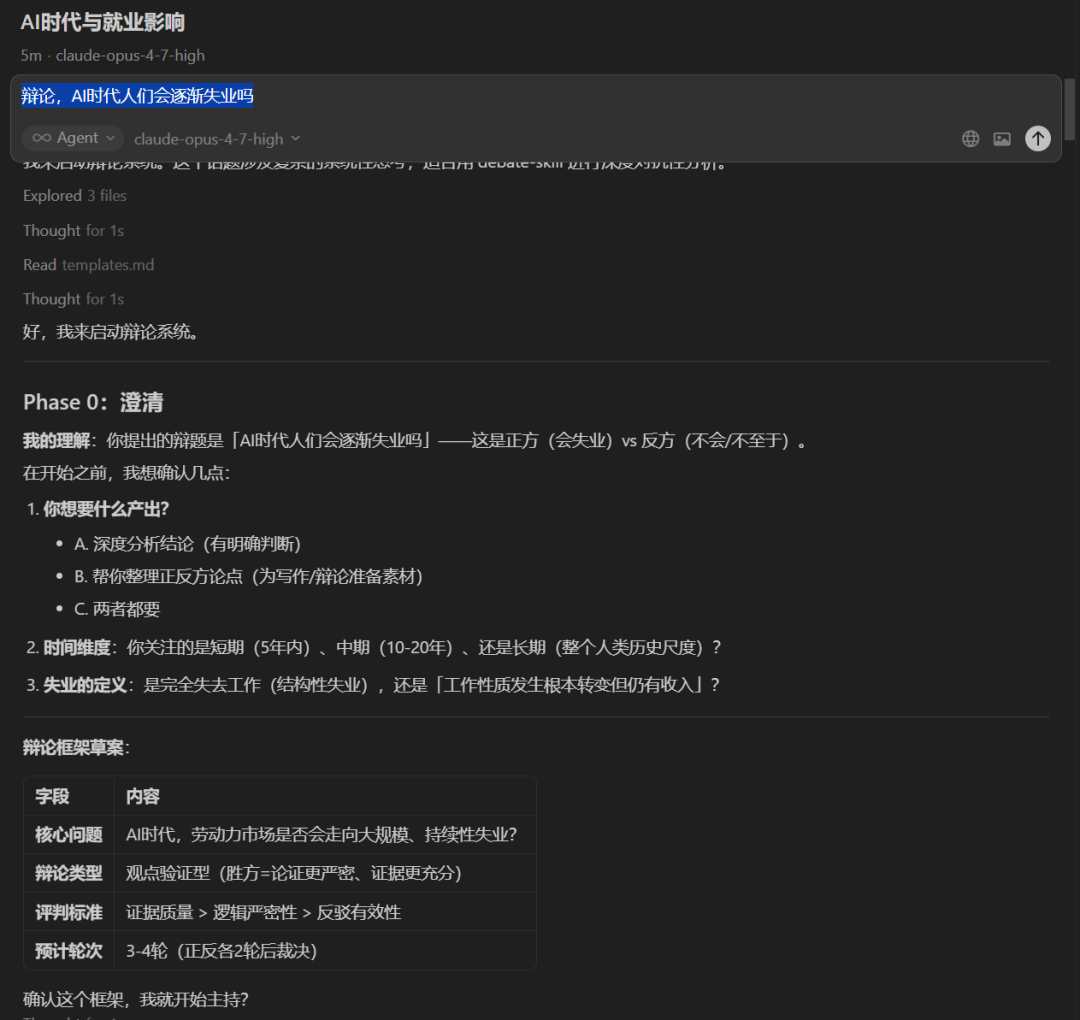Screen dimensions: 1080x1020
Task: Click the line "在开始之前，我想确认几点:"
Action: (126, 473)
